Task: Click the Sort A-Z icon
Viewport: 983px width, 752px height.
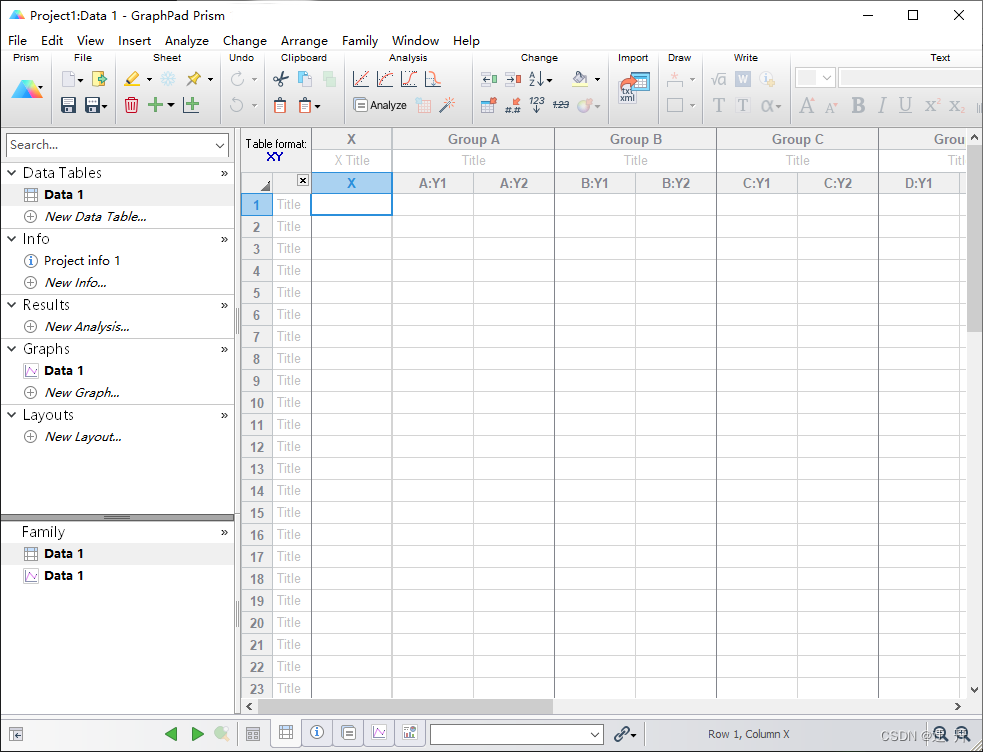Action: point(536,80)
